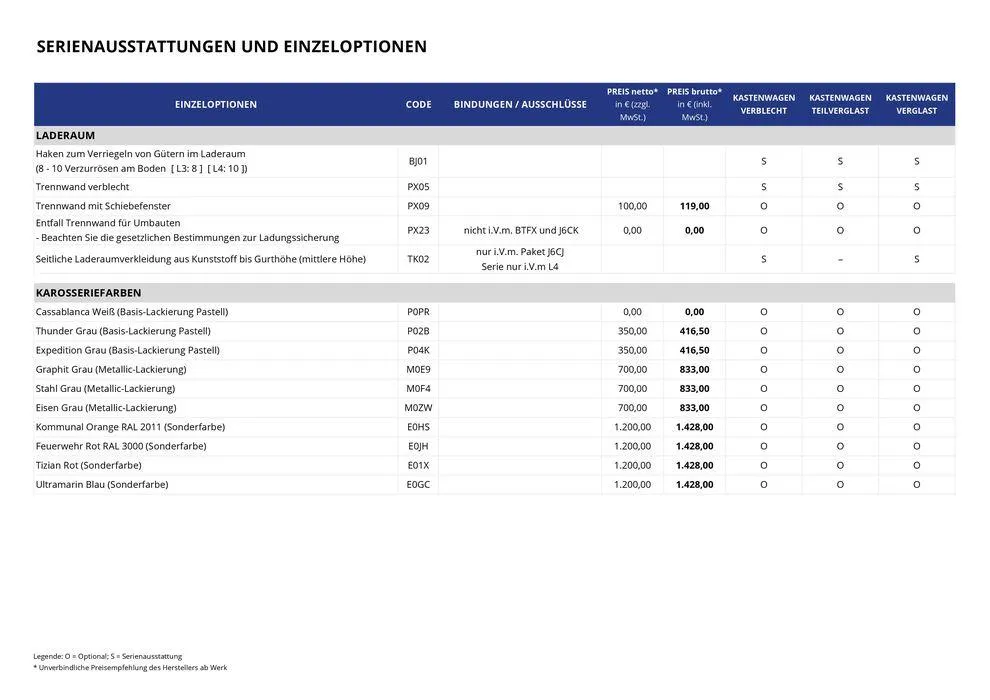Select the 'LADERAUM' section heading
990x700 pixels.
pyautogui.click(x=66, y=135)
